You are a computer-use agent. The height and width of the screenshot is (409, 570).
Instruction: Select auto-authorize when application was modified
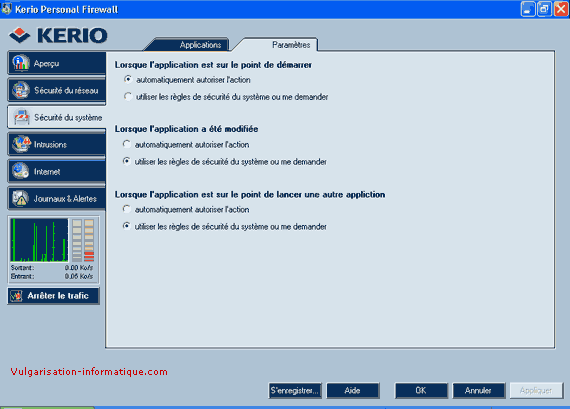coord(127,144)
